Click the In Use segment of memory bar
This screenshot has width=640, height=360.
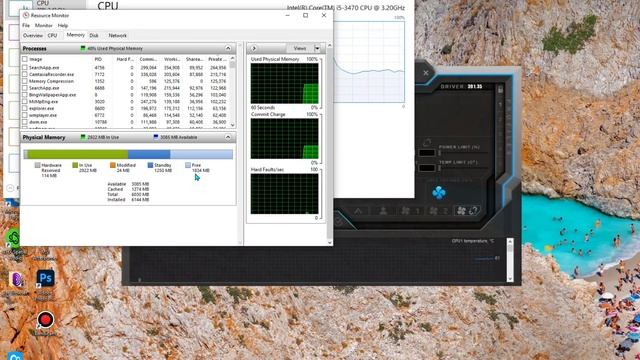click(x=78, y=154)
